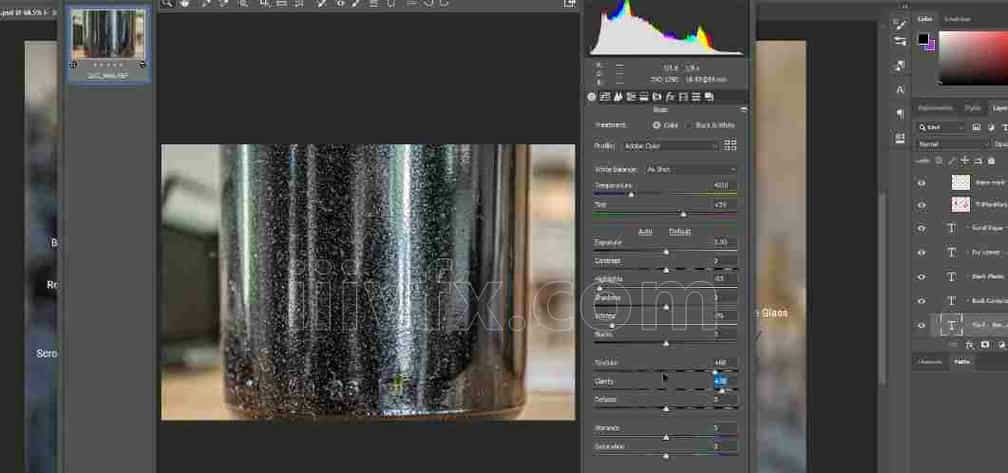Screen dimensions: 1008x473
Task: Open the Split Toning panel tab icon
Action: [x=644, y=97]
